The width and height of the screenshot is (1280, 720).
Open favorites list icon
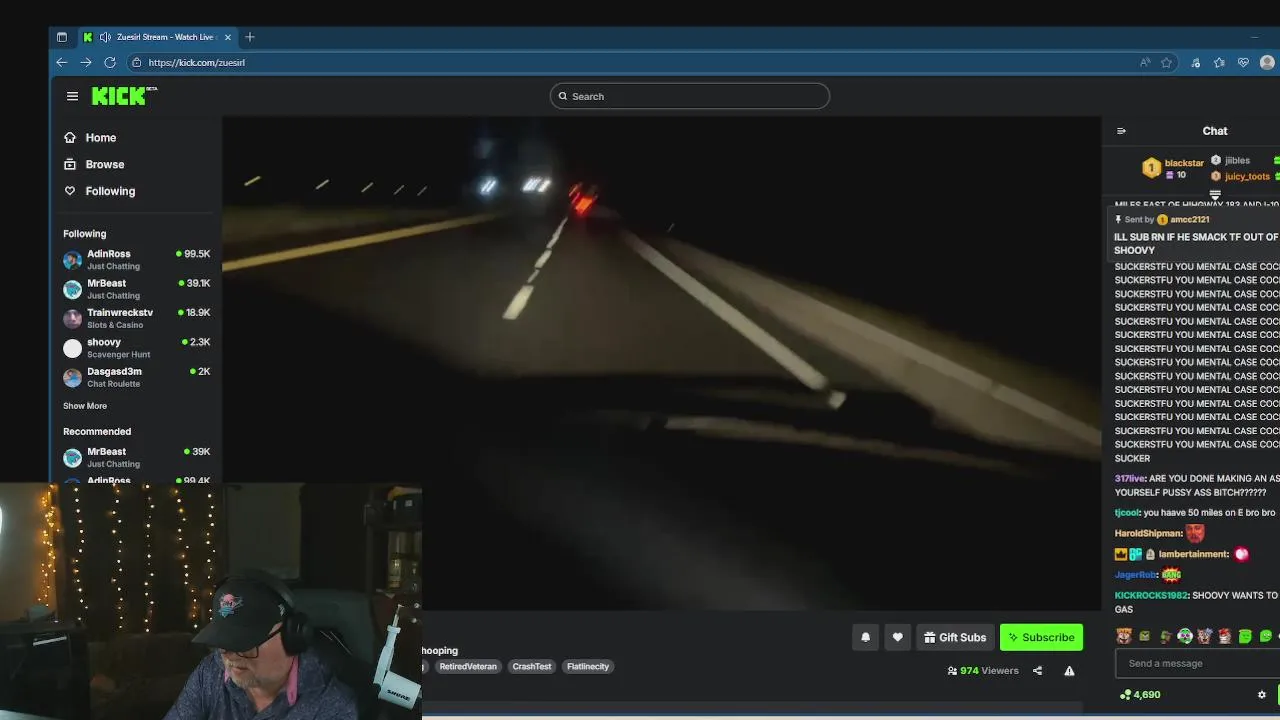pyautogui.click(x=1219, y=62)
